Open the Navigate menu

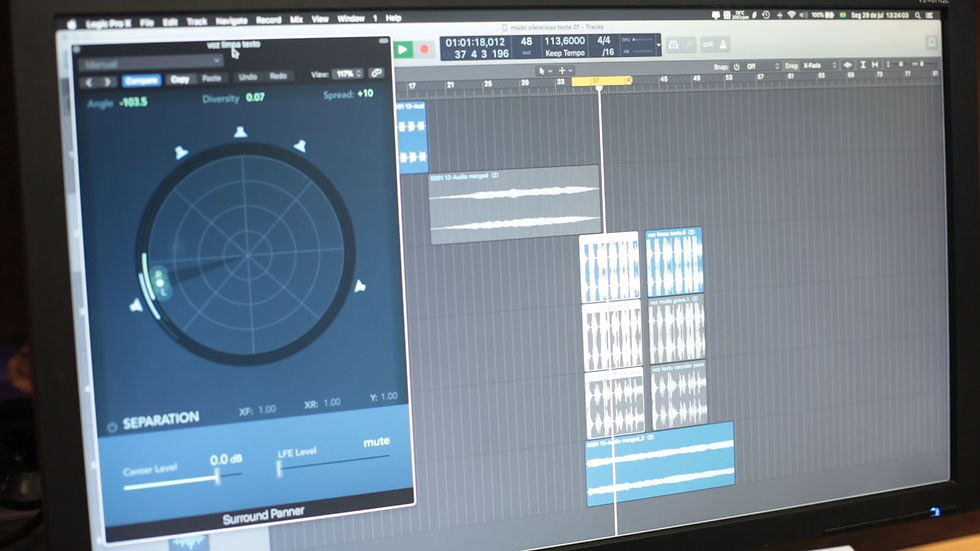pos(231,21)
